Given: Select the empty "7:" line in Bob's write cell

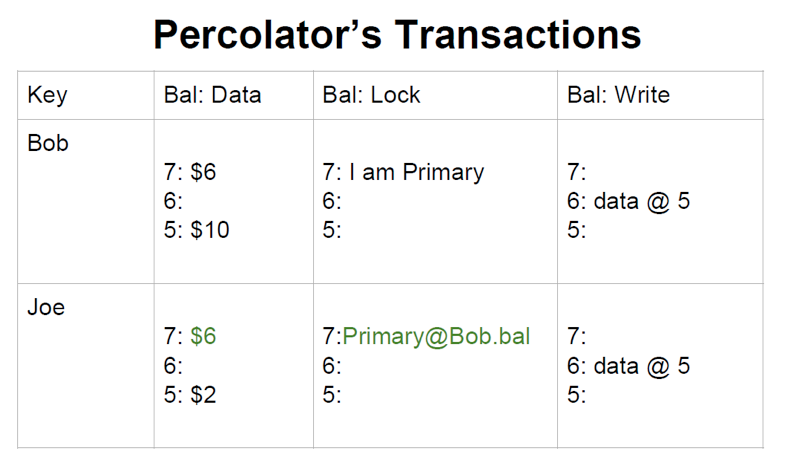Looking at the screenshot, I should point(576,172).
